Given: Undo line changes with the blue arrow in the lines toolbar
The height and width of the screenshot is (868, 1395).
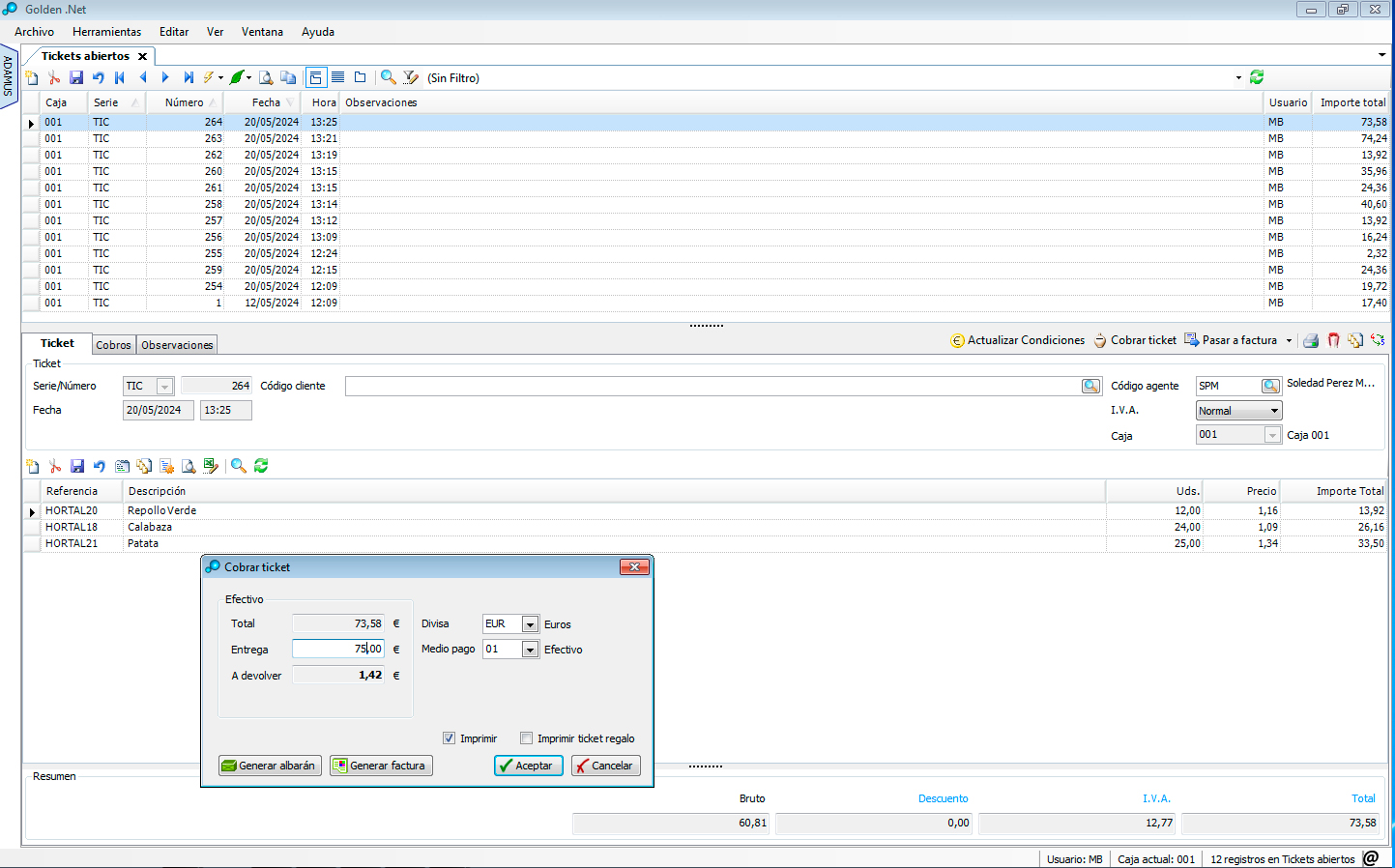Looking at the screenshot, I should tap(100, 466).
